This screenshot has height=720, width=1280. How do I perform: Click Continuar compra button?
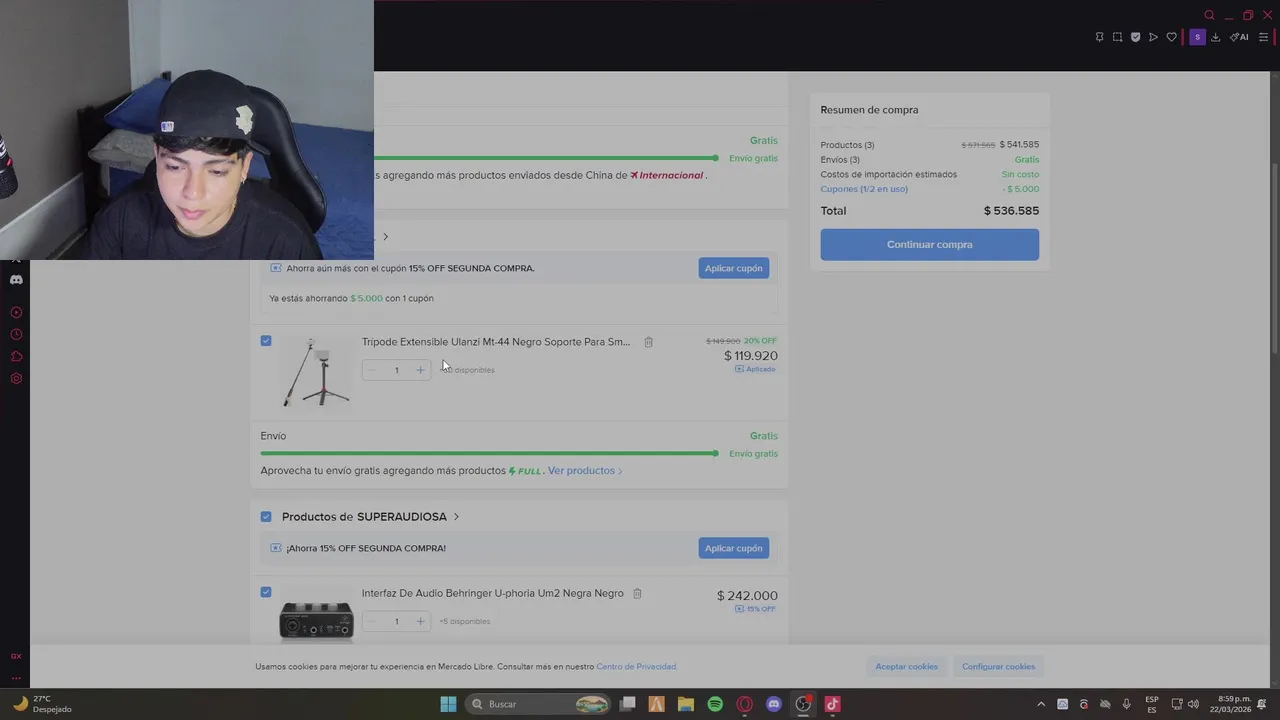click(929, 244)
